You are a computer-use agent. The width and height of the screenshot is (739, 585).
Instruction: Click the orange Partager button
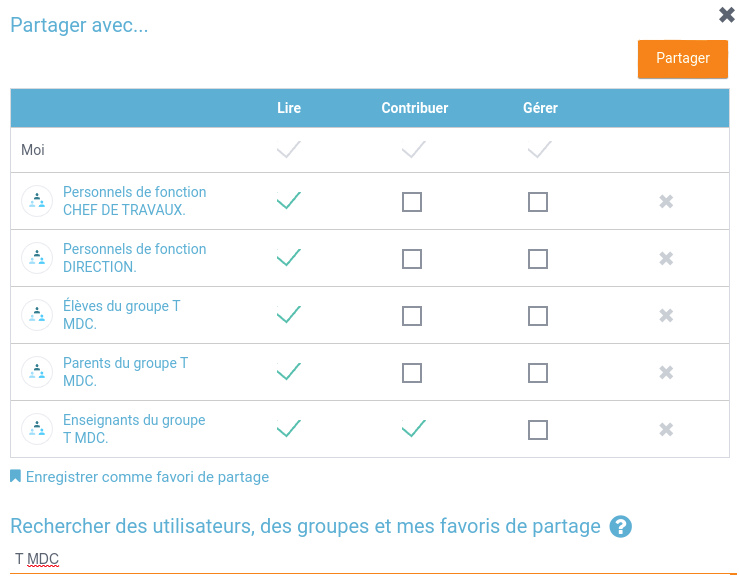[x=683, y=59]
